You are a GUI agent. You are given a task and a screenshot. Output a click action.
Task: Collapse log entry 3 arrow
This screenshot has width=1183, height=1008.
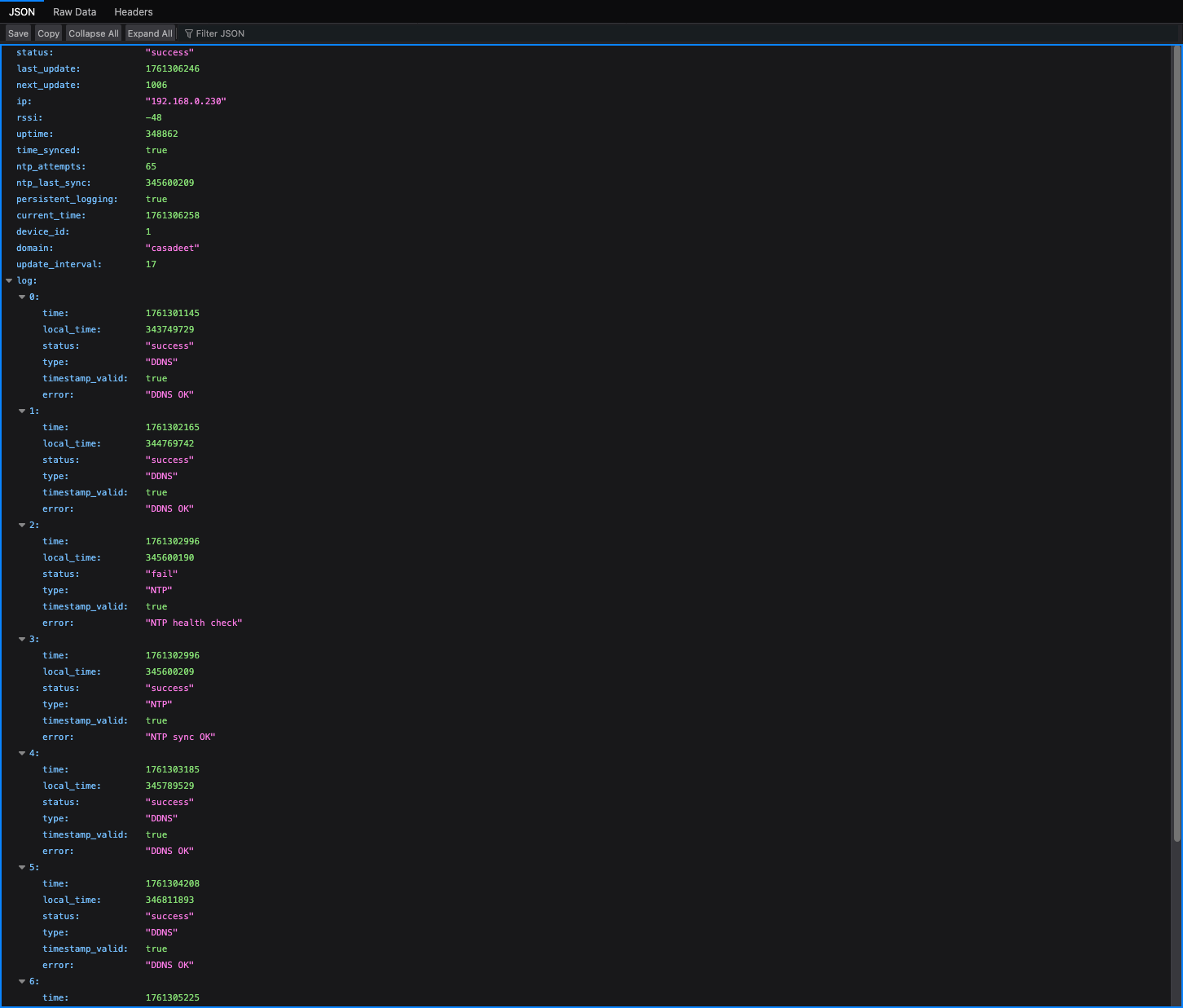22,639
